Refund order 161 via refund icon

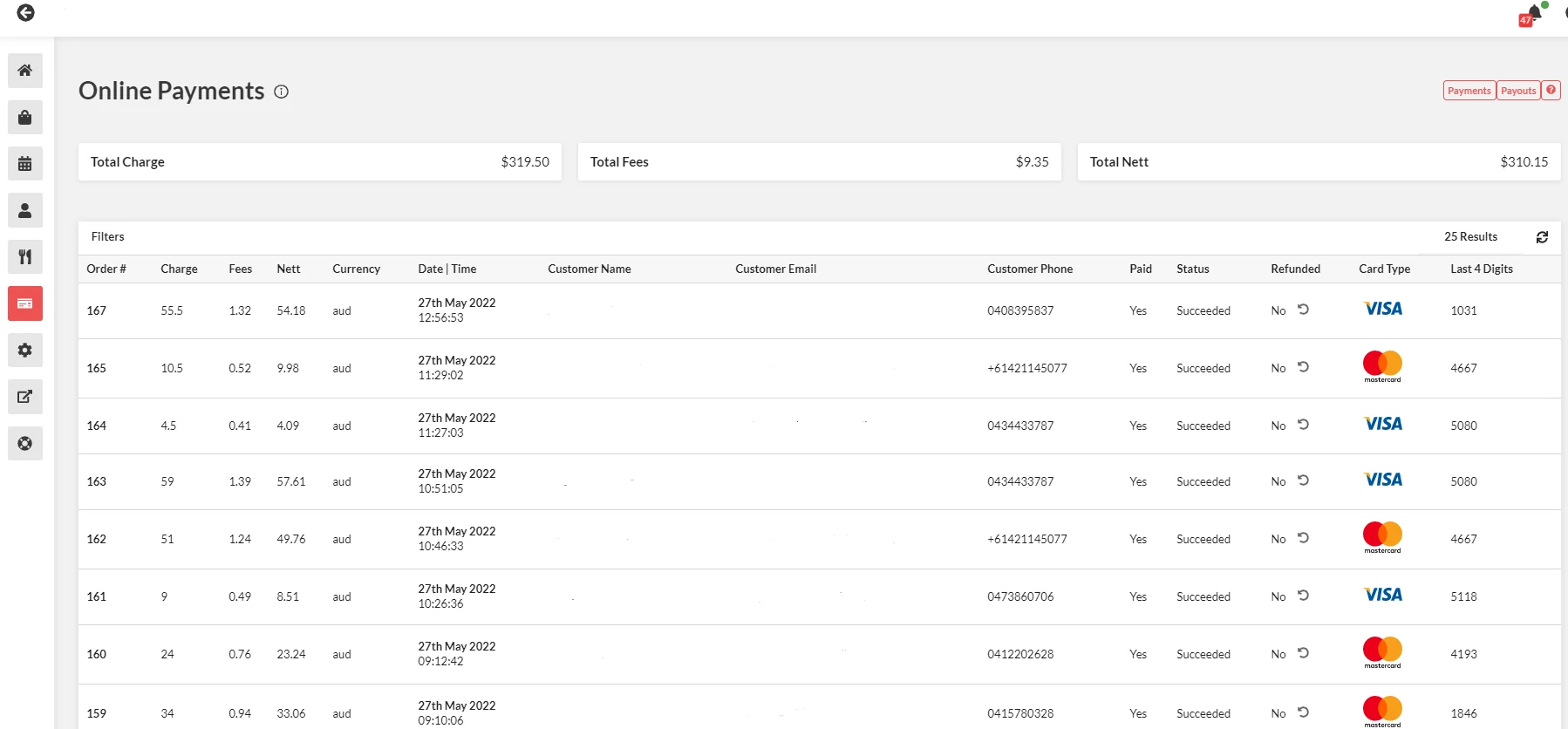coord(1303,596)
